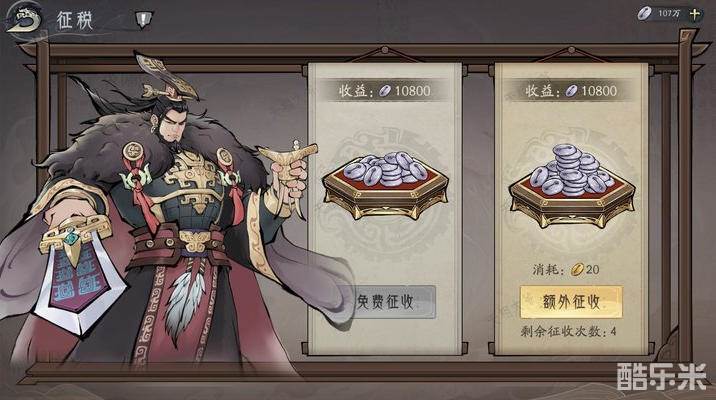Click the left 收益: 10800 banner
716x400 pixels.
click(x=384, y=91)
